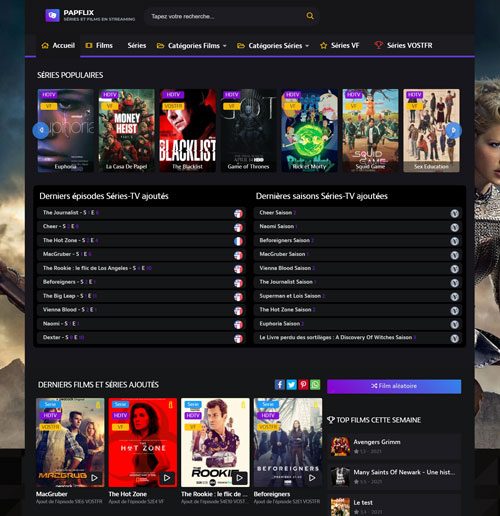Open Le test top film
Image resolution: width=500 pixels, height=516 pixels.
tap(394, 505)
